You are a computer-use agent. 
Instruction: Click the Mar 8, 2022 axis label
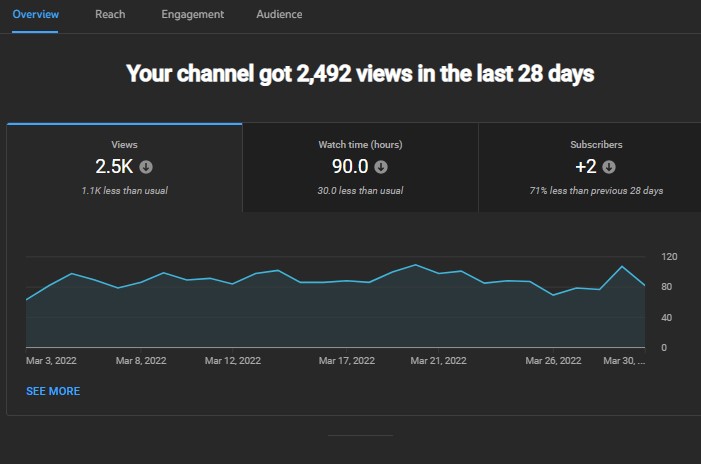141,361
